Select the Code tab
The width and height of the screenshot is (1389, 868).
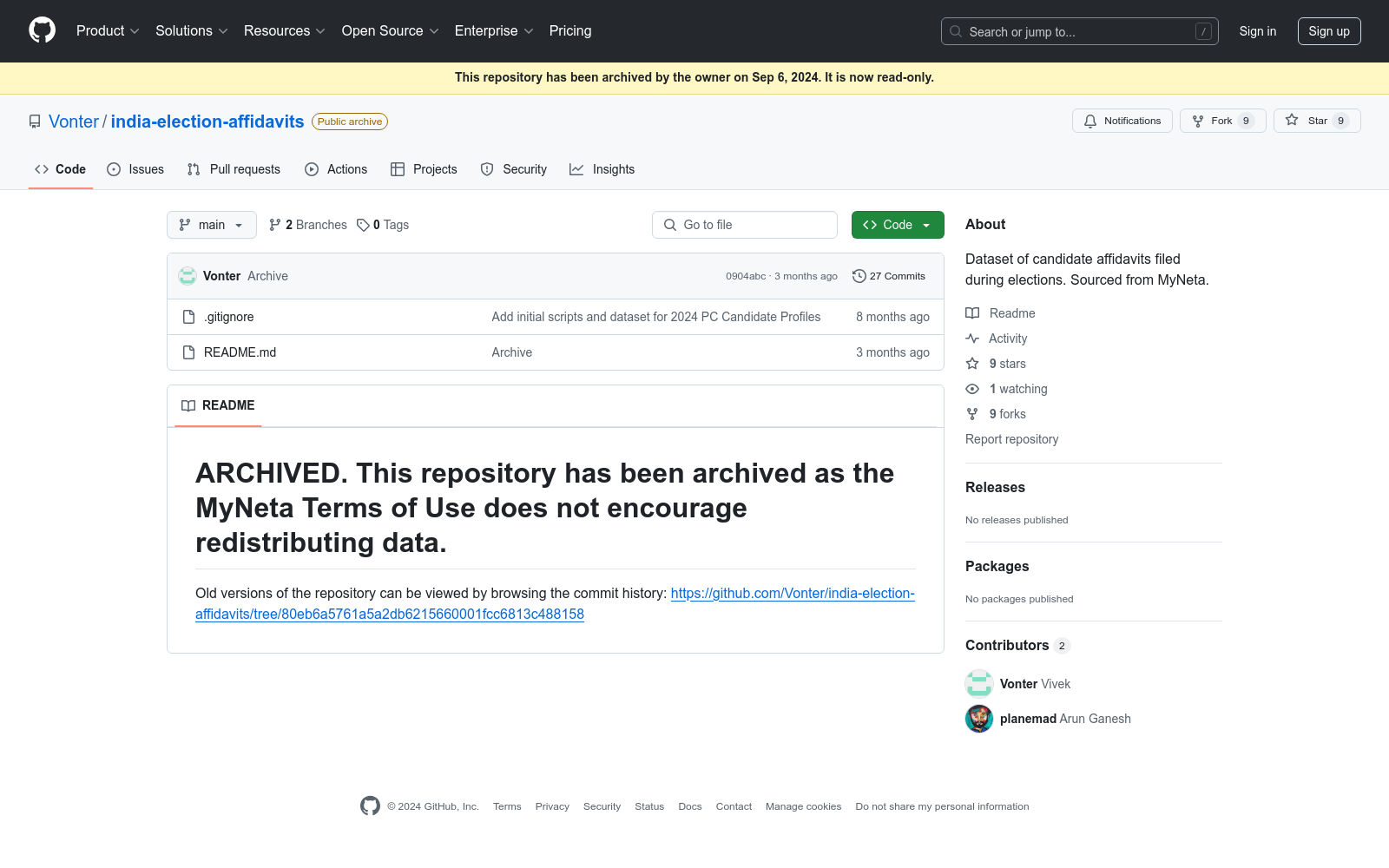(x=61, y=169)
